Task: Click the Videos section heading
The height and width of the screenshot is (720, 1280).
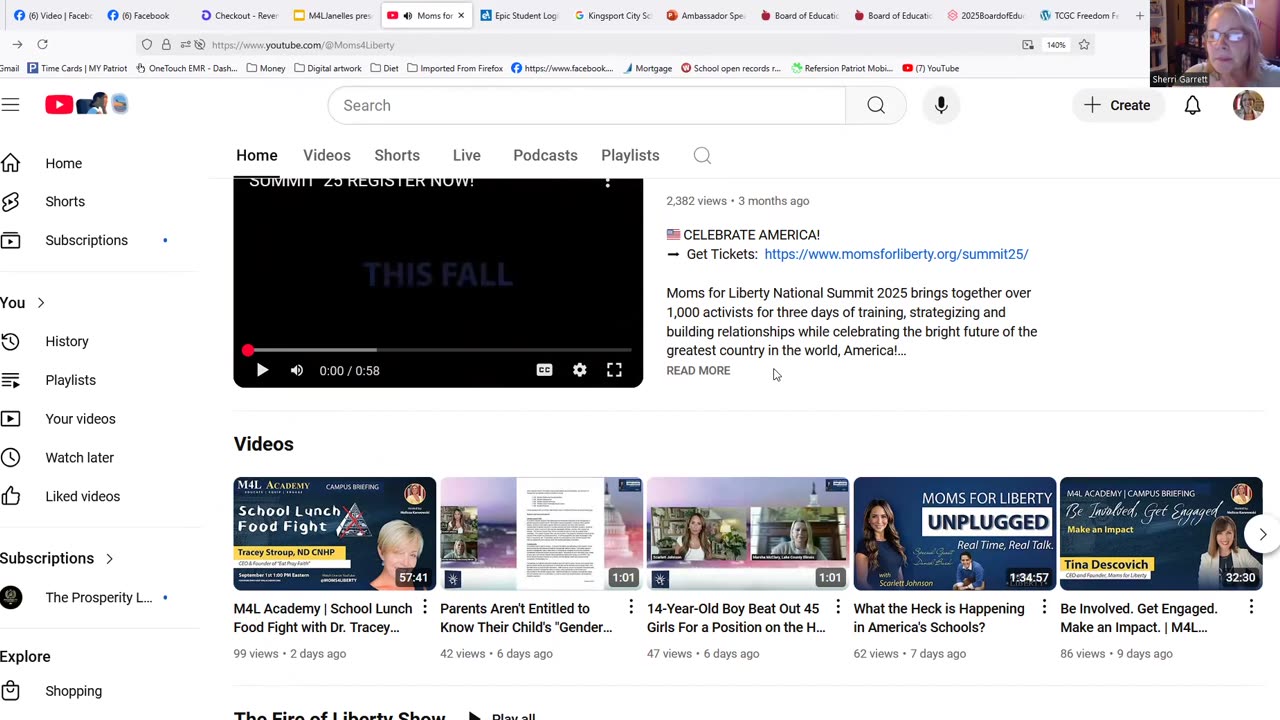Action: (x=264, y=444)
